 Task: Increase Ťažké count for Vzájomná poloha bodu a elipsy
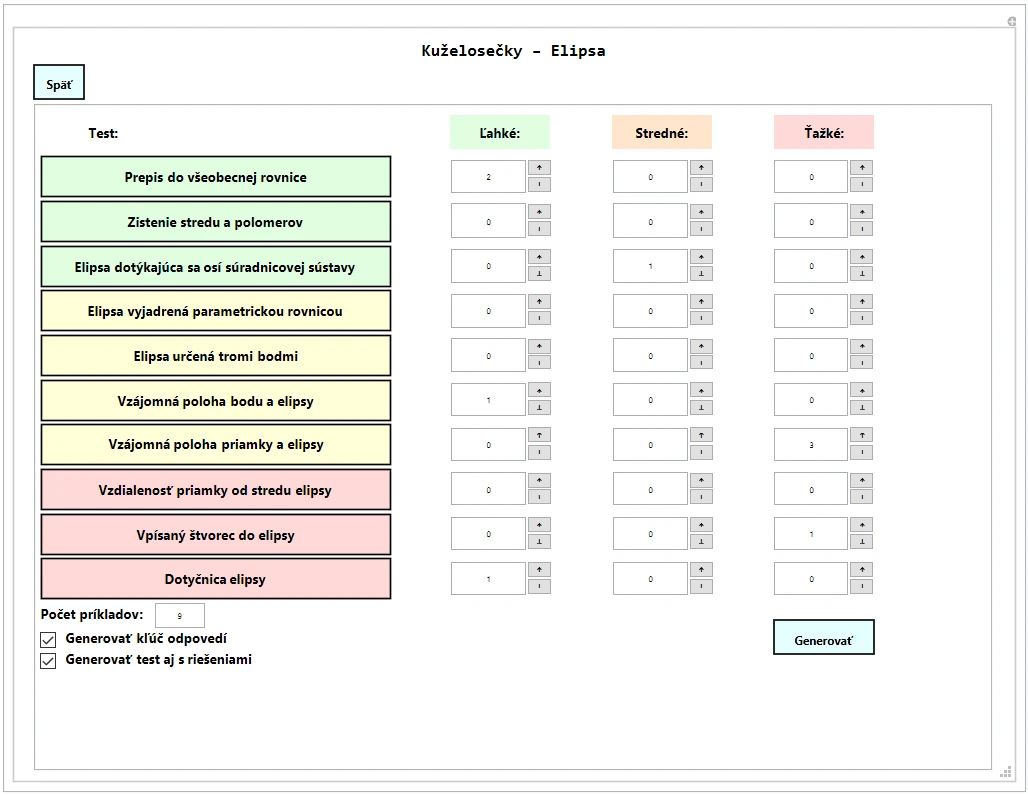tap(861, 391)
